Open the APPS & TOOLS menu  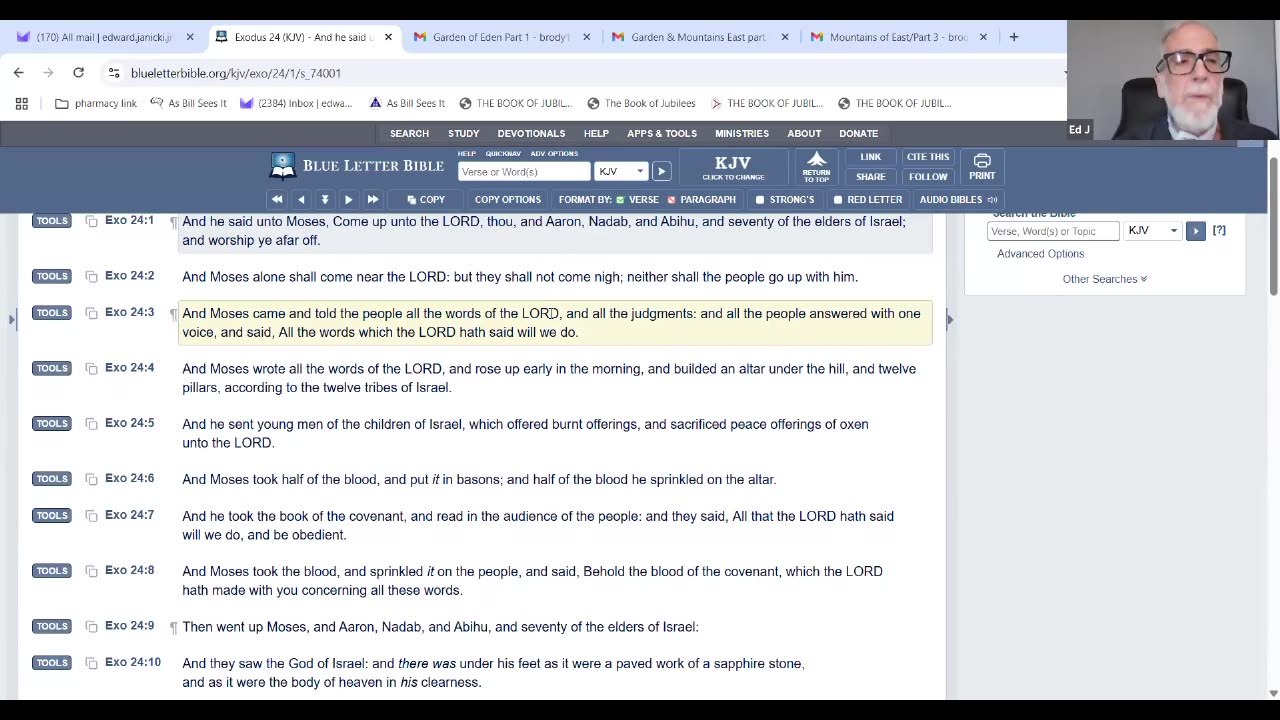point(662,133)
